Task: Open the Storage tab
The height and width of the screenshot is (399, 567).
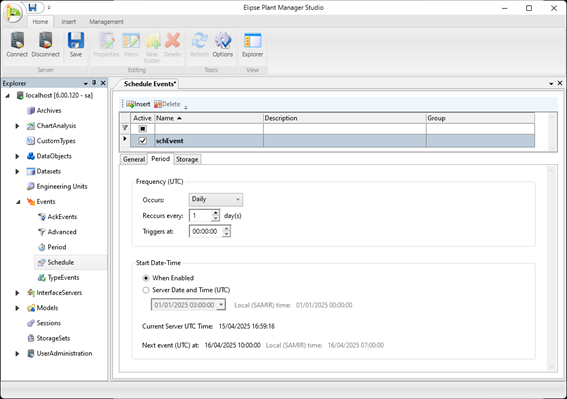Action: pos(187,159)
